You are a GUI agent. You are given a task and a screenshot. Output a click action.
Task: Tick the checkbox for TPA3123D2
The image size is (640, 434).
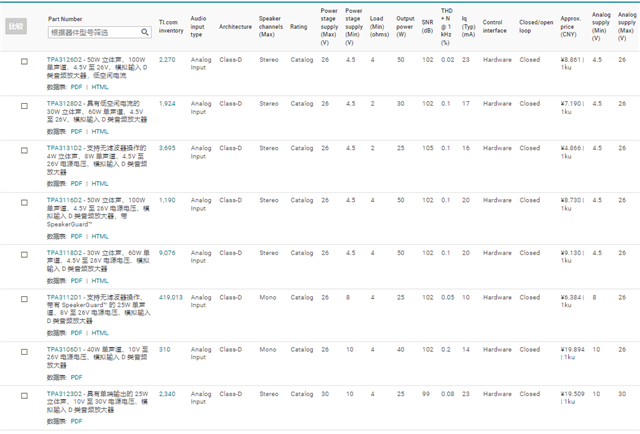tap(24, 396)
